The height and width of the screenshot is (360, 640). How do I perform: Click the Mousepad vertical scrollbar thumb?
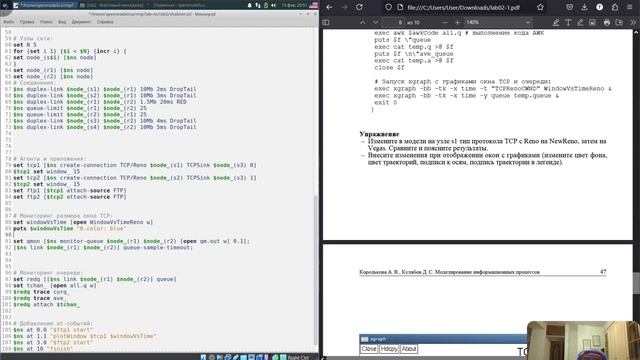tap(315, 269)
